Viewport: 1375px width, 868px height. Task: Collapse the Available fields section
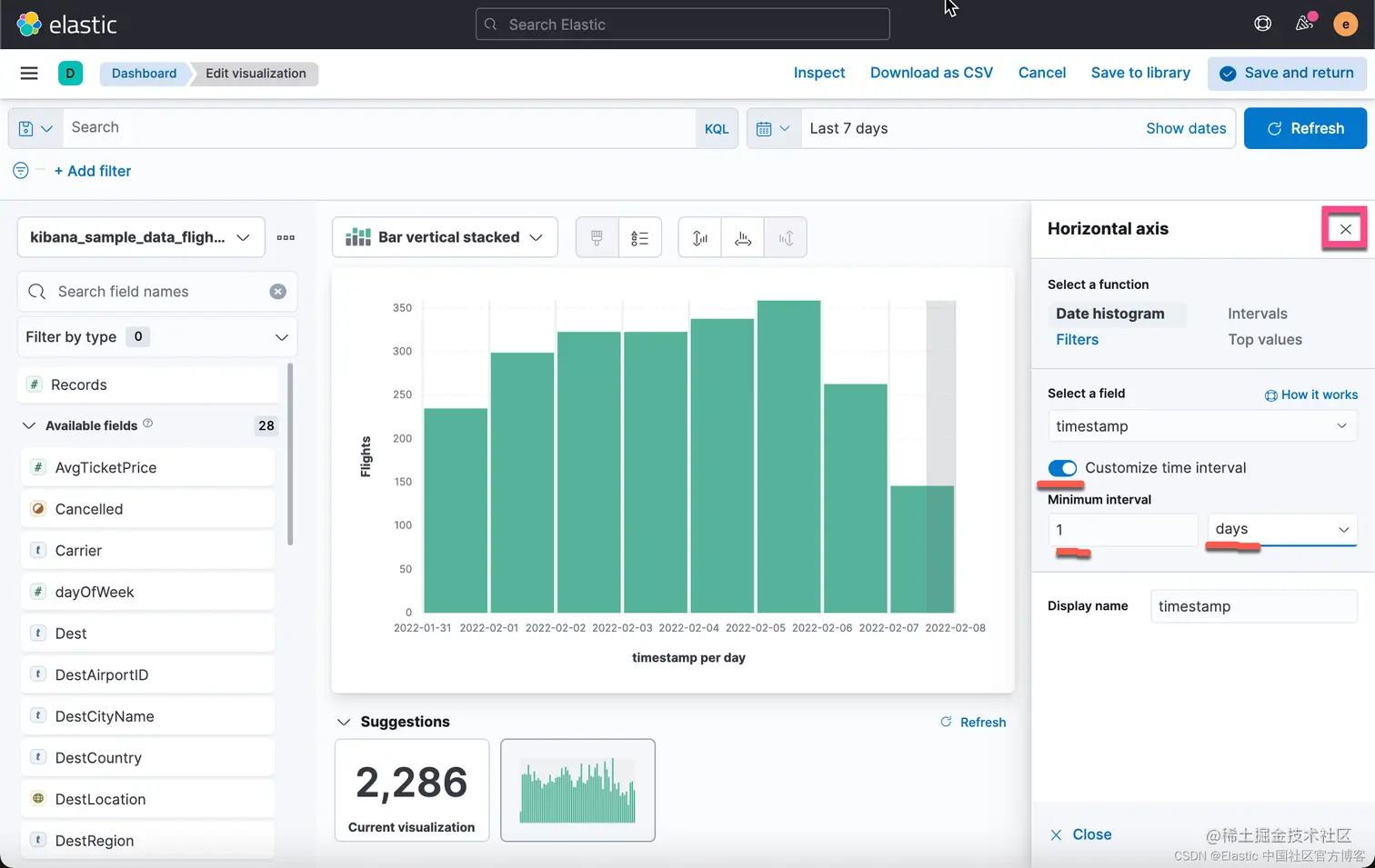tap(29, 425)
